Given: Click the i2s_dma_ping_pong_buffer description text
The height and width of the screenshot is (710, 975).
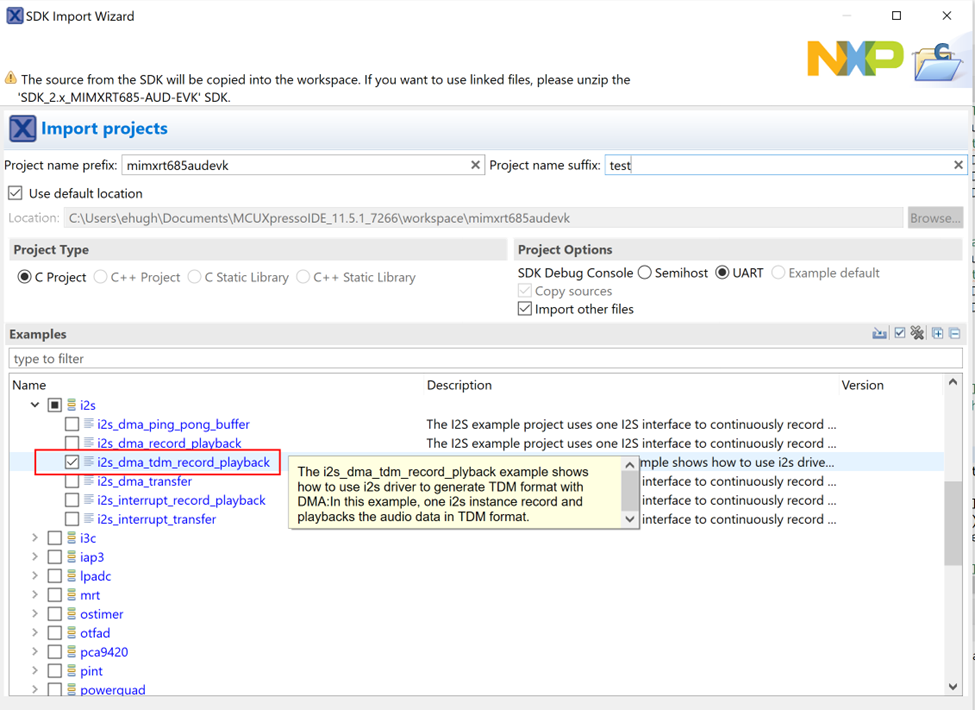Looking at the screenshot, I should coord(631,424).
